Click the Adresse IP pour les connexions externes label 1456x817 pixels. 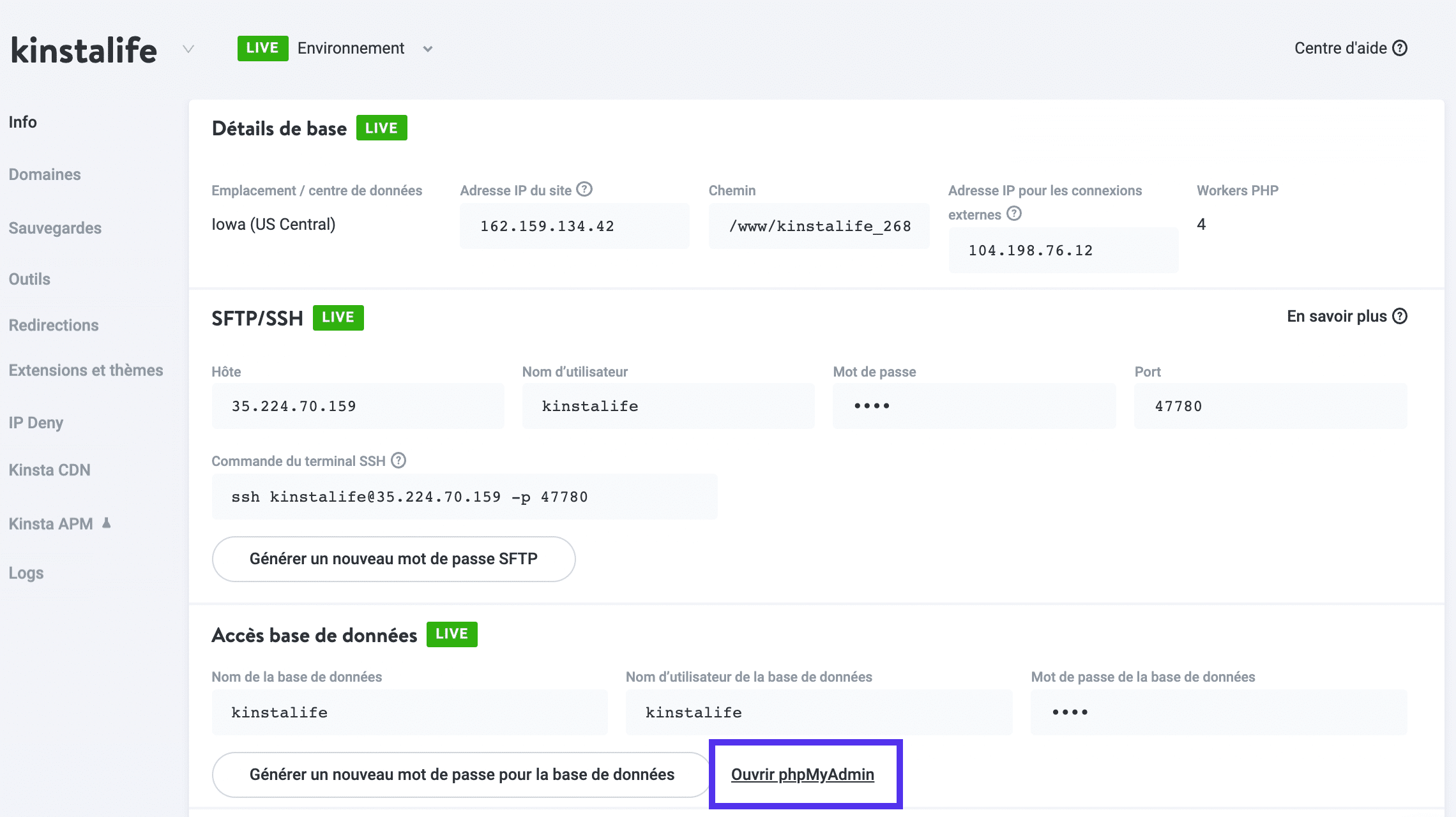pyautogui.click(x=1045, y=202)
